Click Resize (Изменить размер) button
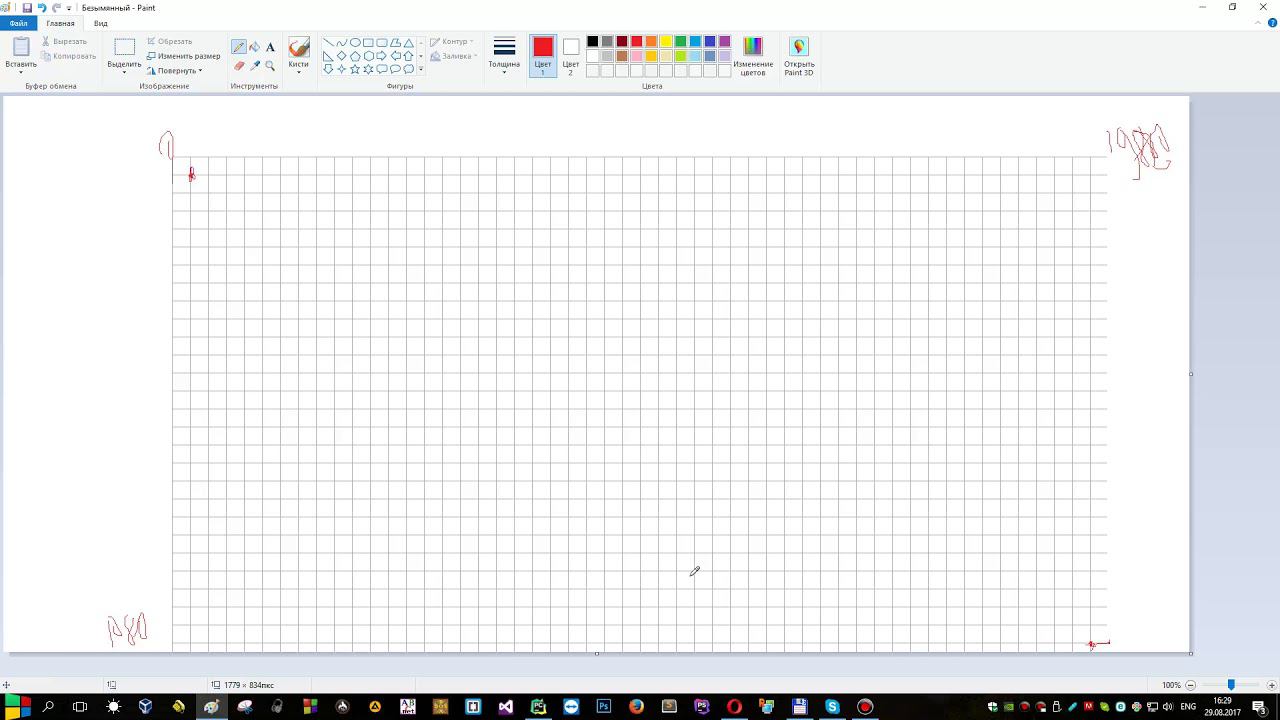Screen dimensions: 1280x720 pyautogui.click(x=183, y=56)
